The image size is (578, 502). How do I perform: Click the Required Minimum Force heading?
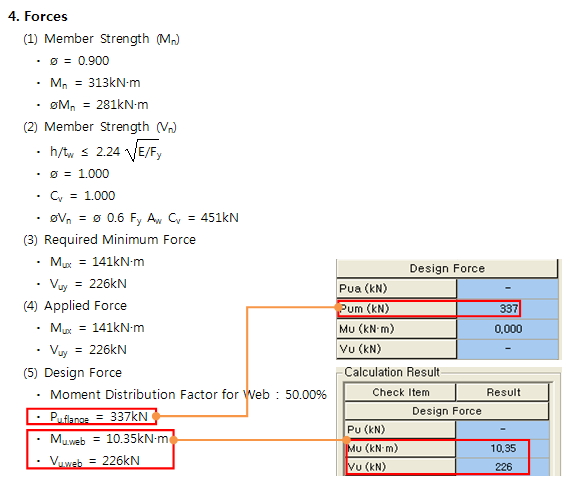pyautogui.click(x=120, y=240)
